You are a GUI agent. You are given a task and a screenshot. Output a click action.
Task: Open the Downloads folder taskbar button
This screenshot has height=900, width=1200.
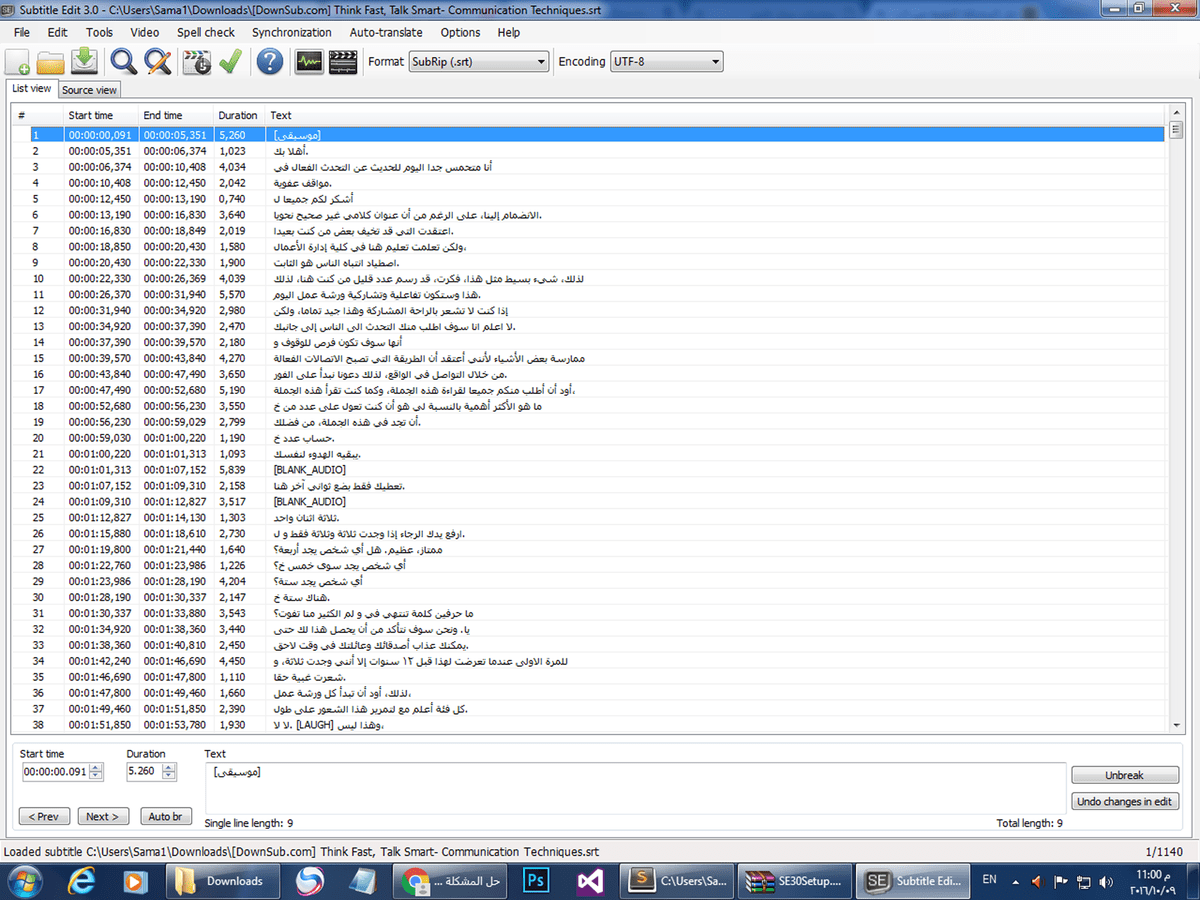(221, 882)
